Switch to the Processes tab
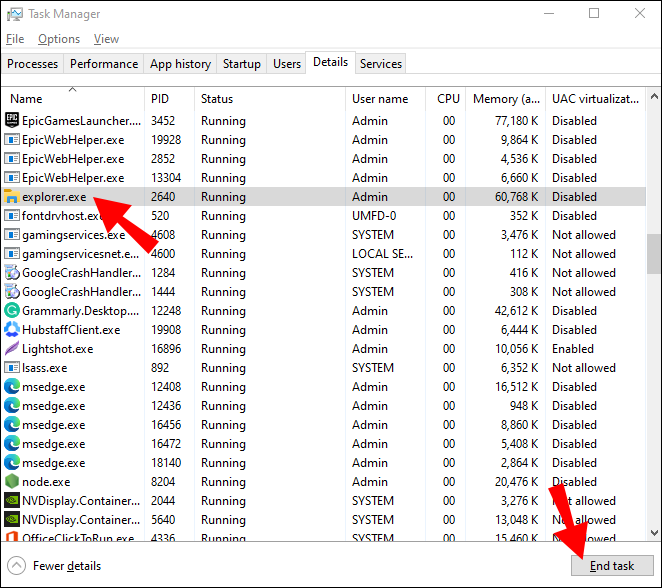This screenshot has width=662, height=588. [x=33, y=64]
